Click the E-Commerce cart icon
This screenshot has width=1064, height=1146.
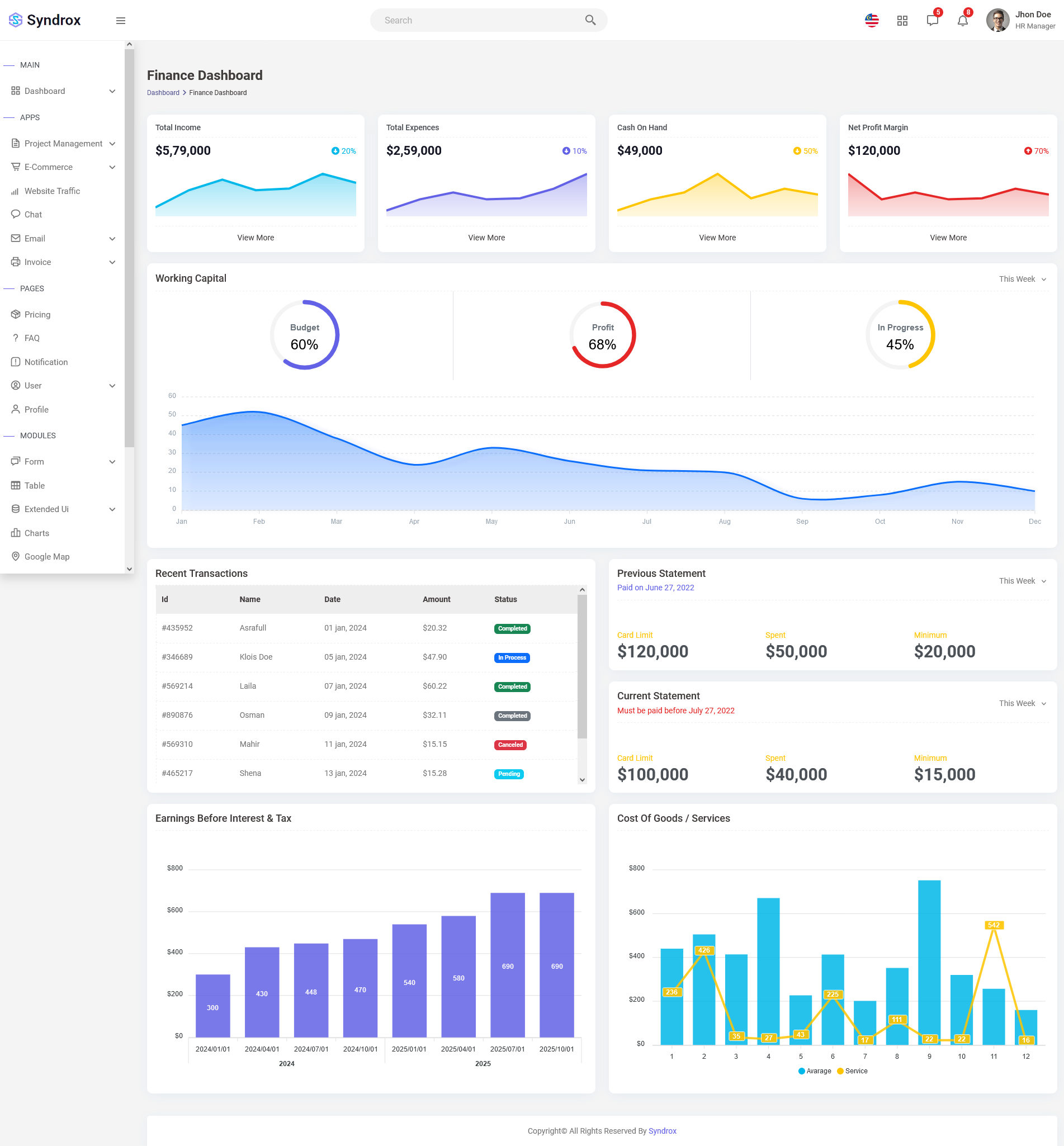click(16, 167)
